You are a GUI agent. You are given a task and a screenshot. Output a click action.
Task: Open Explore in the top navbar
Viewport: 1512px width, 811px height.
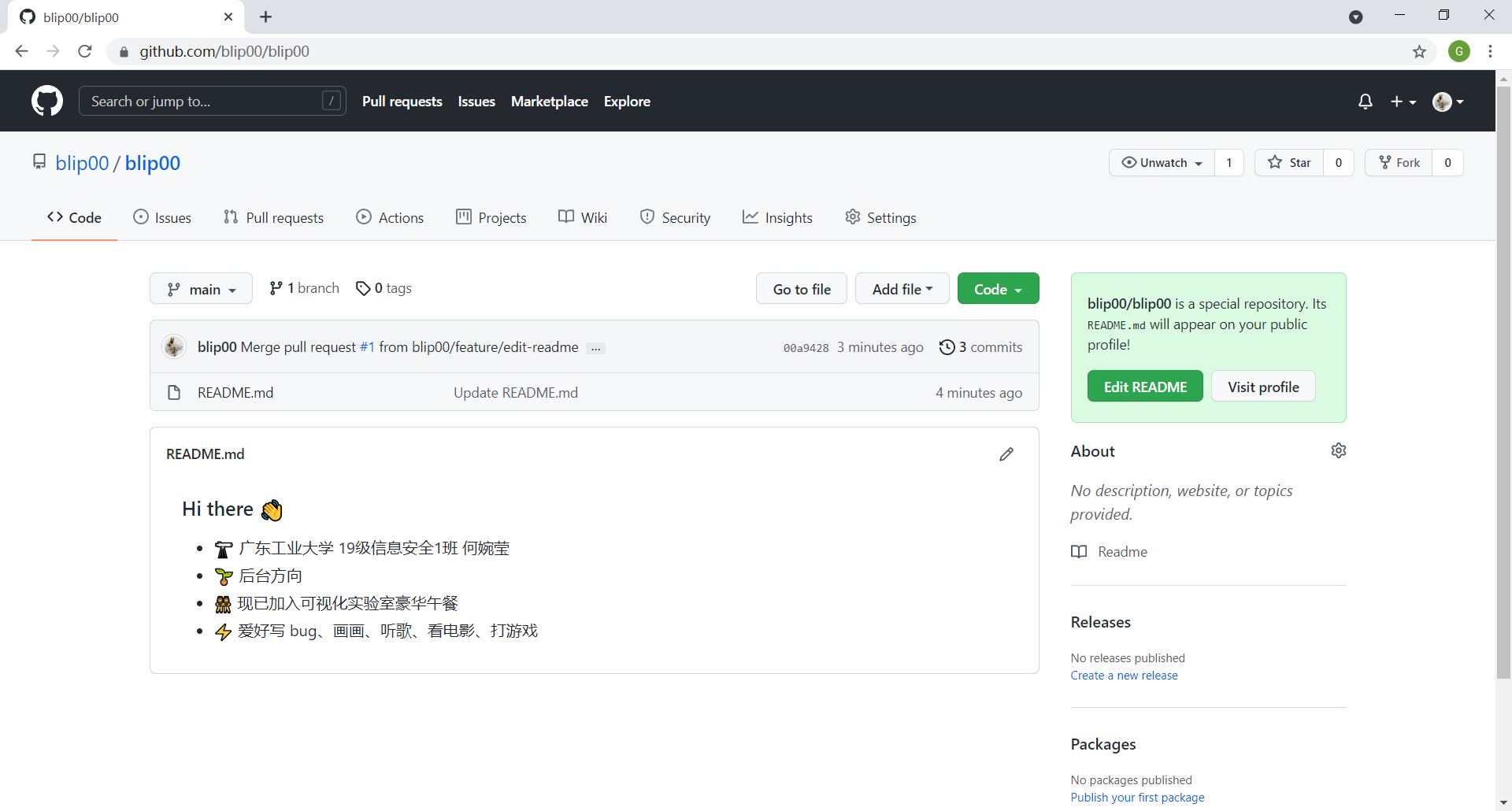tap(627, 102)
